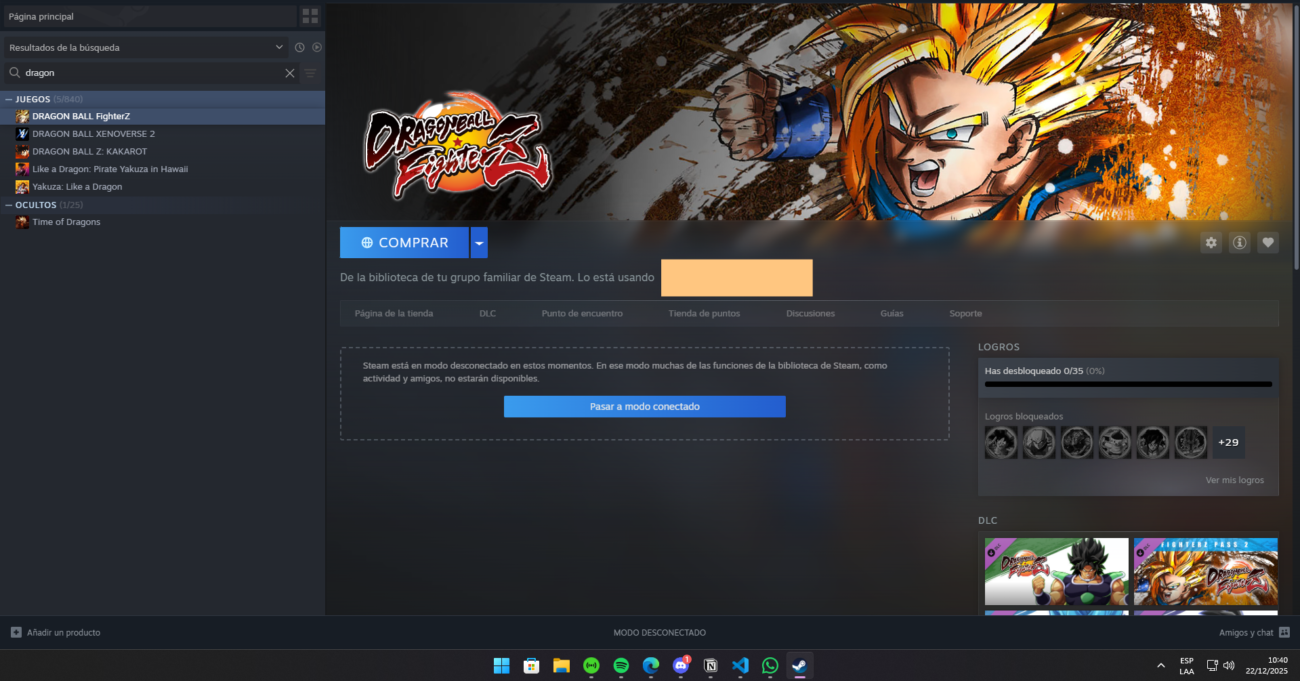1300x681 pixels.
Task: Open the Broly DLC thumbnail
Action: click(1056, 572)
